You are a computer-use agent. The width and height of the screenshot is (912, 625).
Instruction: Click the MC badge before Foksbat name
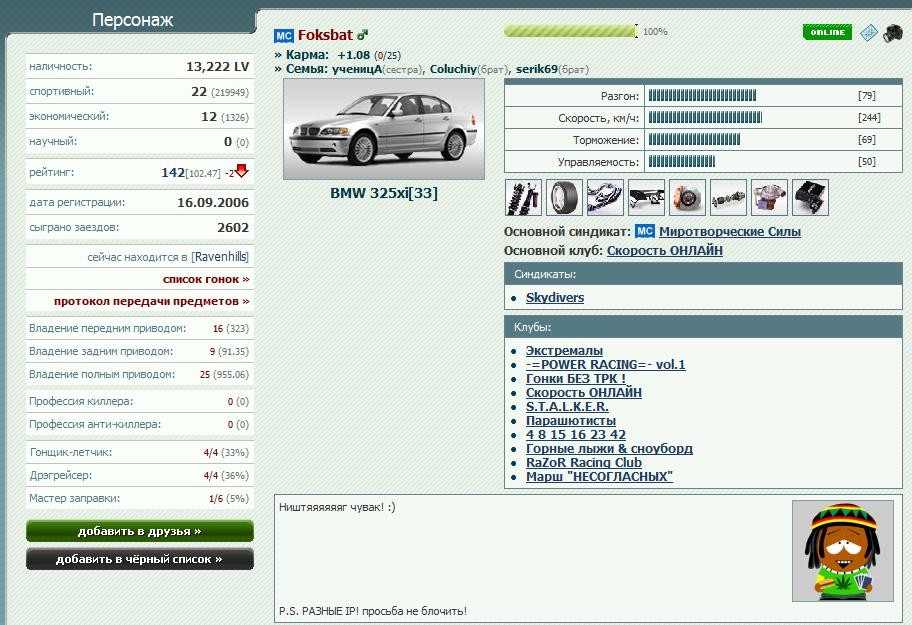pos(284,36)
